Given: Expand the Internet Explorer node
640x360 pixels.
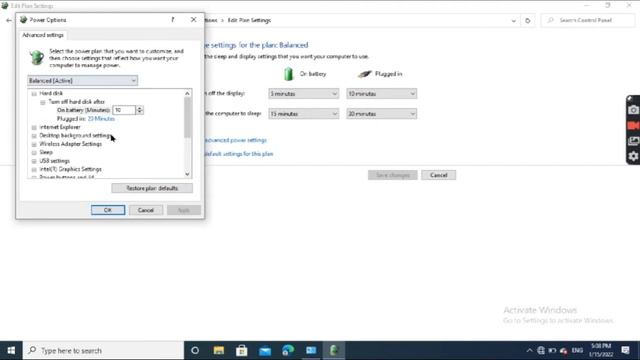Looking at the screenshot, I should tap(34, 127).
